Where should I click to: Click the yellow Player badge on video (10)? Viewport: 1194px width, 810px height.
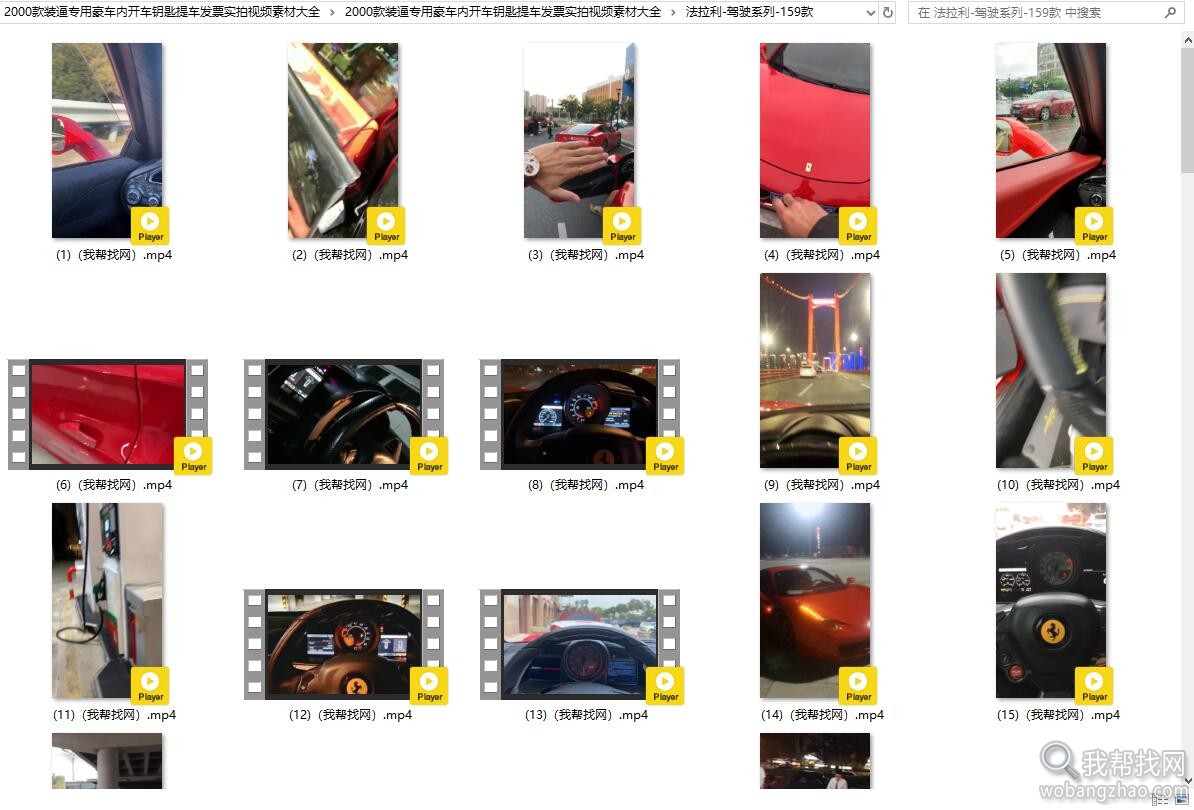1094,455
